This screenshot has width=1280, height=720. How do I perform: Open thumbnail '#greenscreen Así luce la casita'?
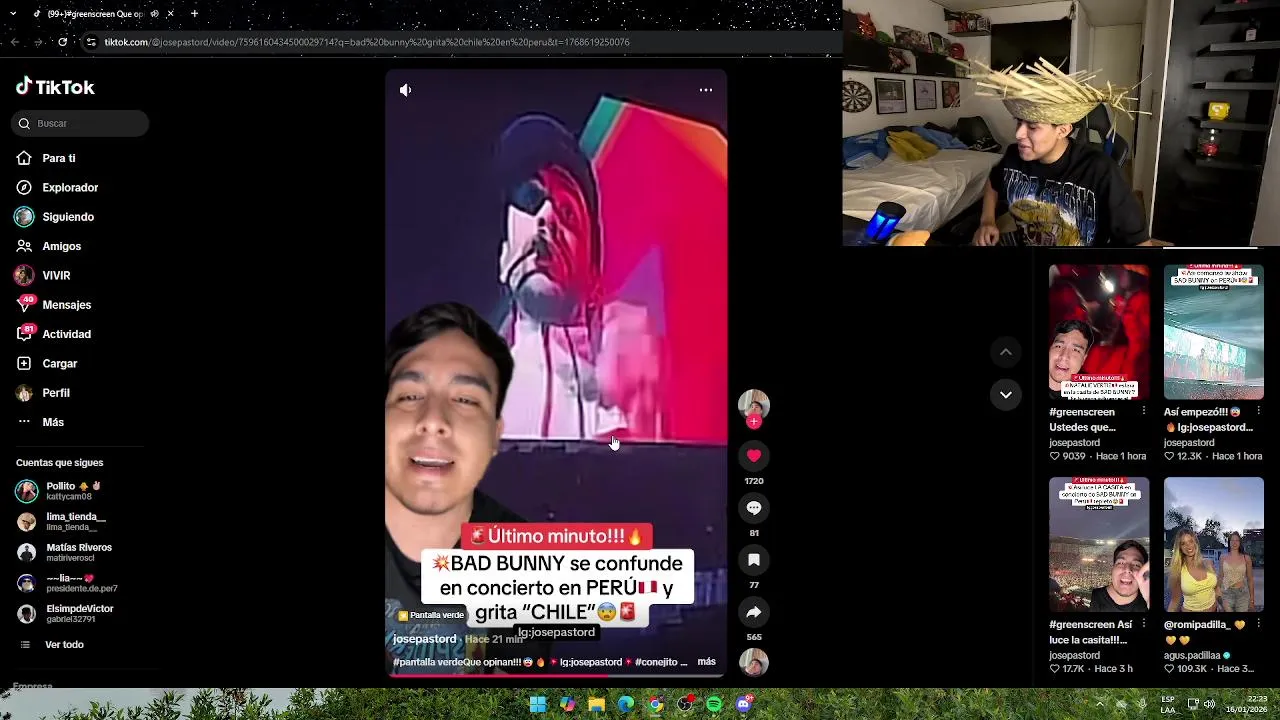[x=1099, y=544]
